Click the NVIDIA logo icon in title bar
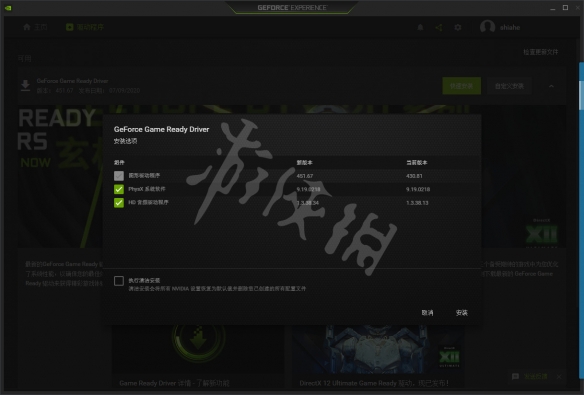The image size is (584, 395). 8,8
